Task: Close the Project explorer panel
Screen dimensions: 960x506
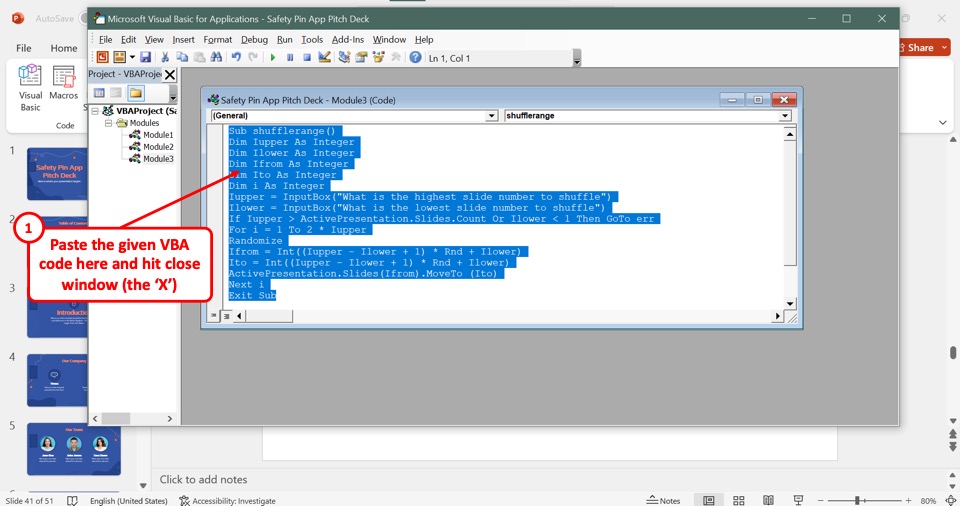Action: coord(170,75)
